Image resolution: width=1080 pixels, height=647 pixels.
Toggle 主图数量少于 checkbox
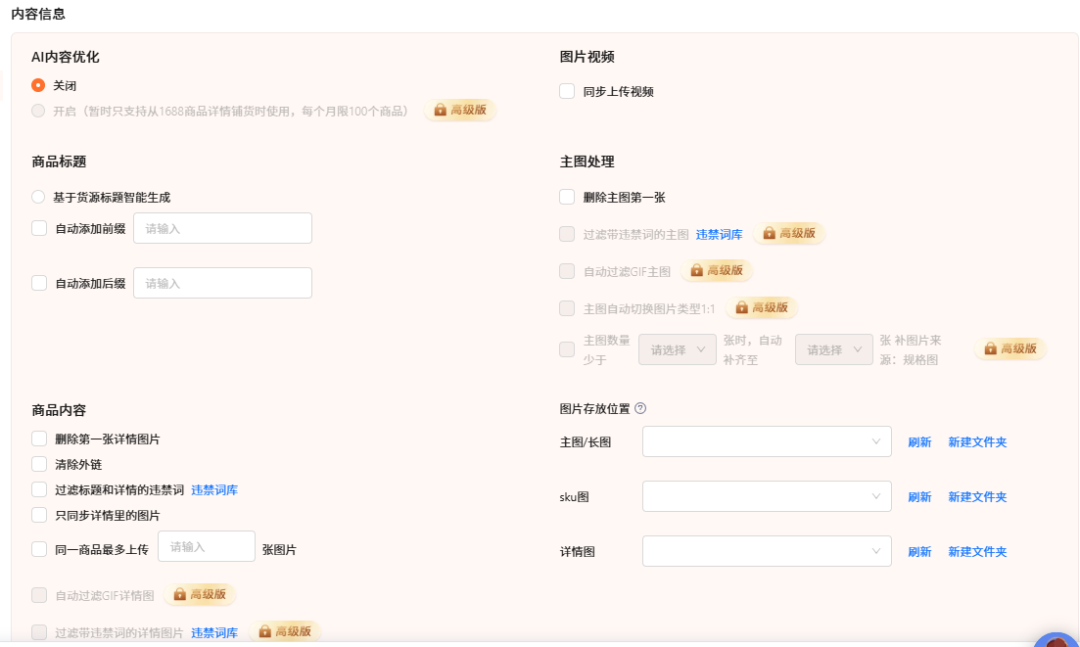pos(567,349)
